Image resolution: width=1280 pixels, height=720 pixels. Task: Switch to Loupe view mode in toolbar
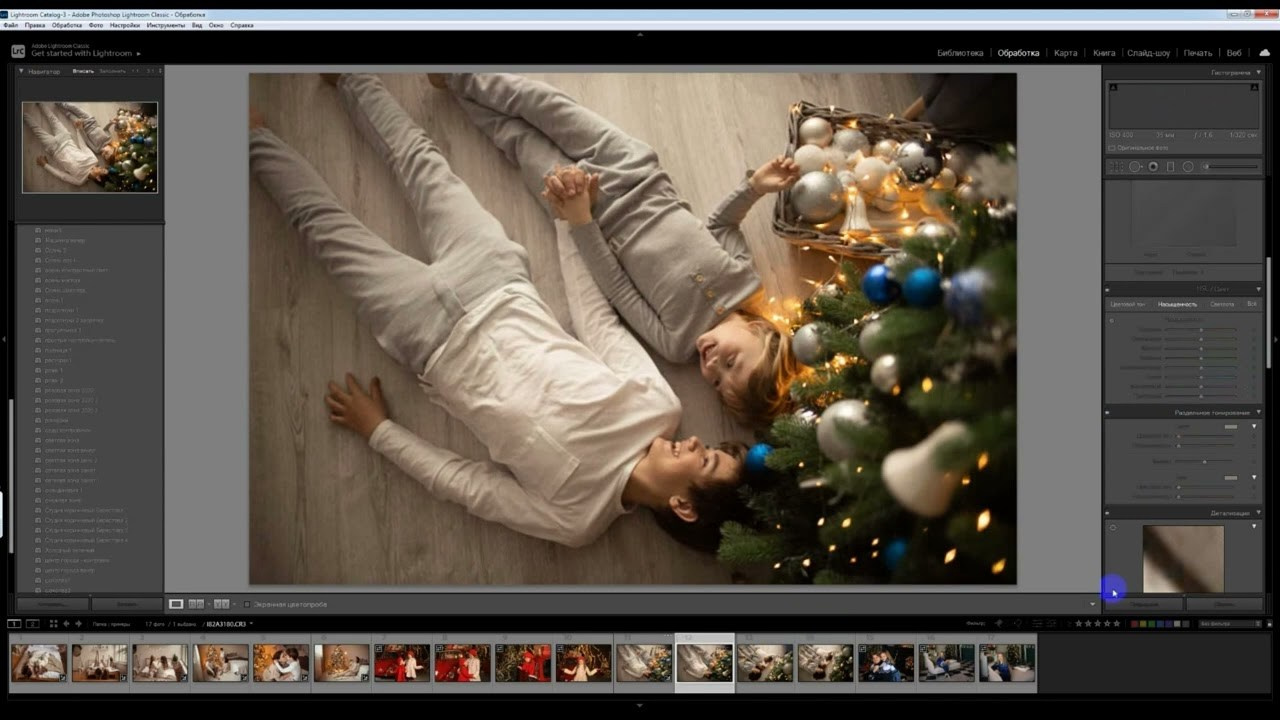[176, 604]
